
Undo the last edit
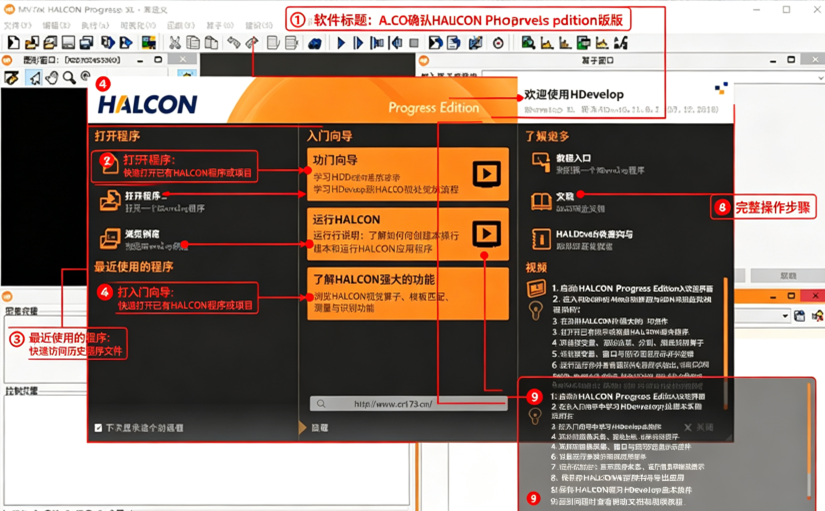point(234,43)
